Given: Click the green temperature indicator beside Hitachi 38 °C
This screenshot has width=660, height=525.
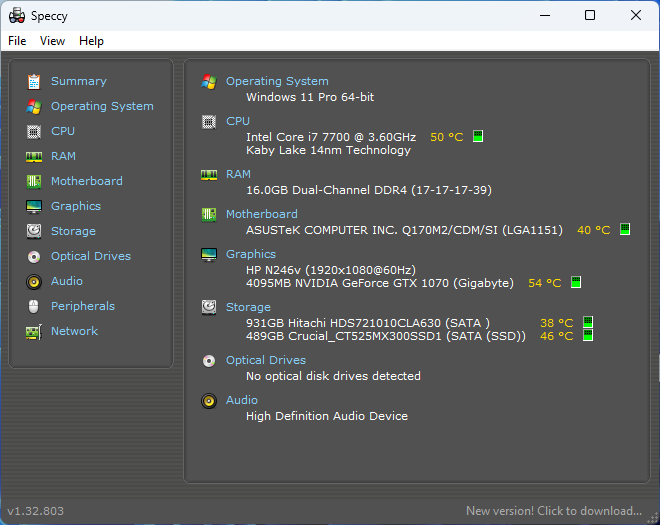Looking at the screenshot, I should (x=588, y=322).
